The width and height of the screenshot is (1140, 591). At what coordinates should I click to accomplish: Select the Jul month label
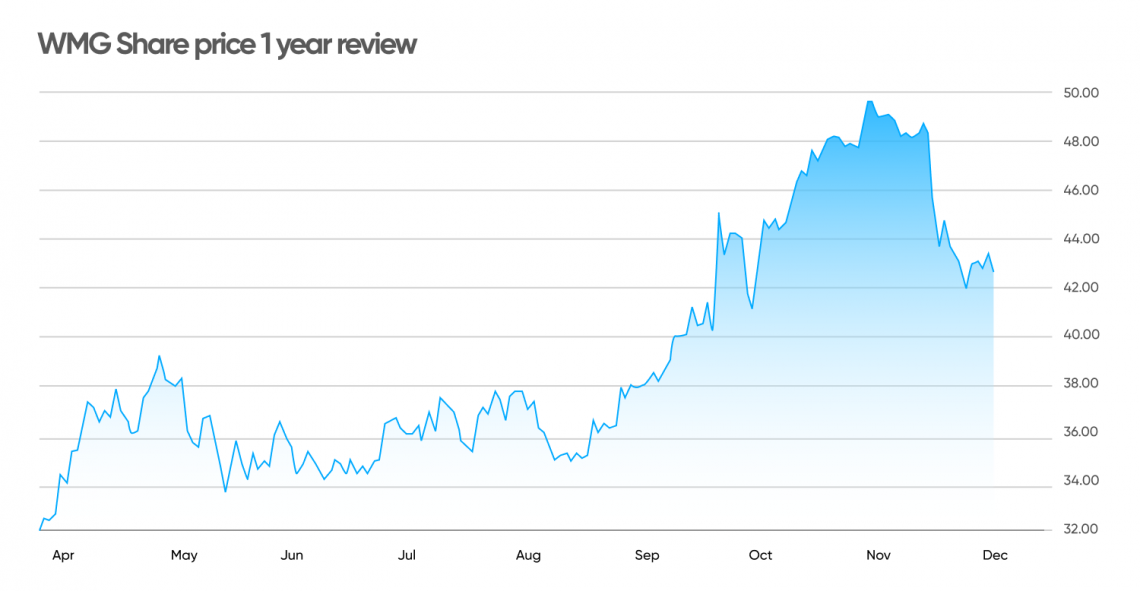click(406, 555)
